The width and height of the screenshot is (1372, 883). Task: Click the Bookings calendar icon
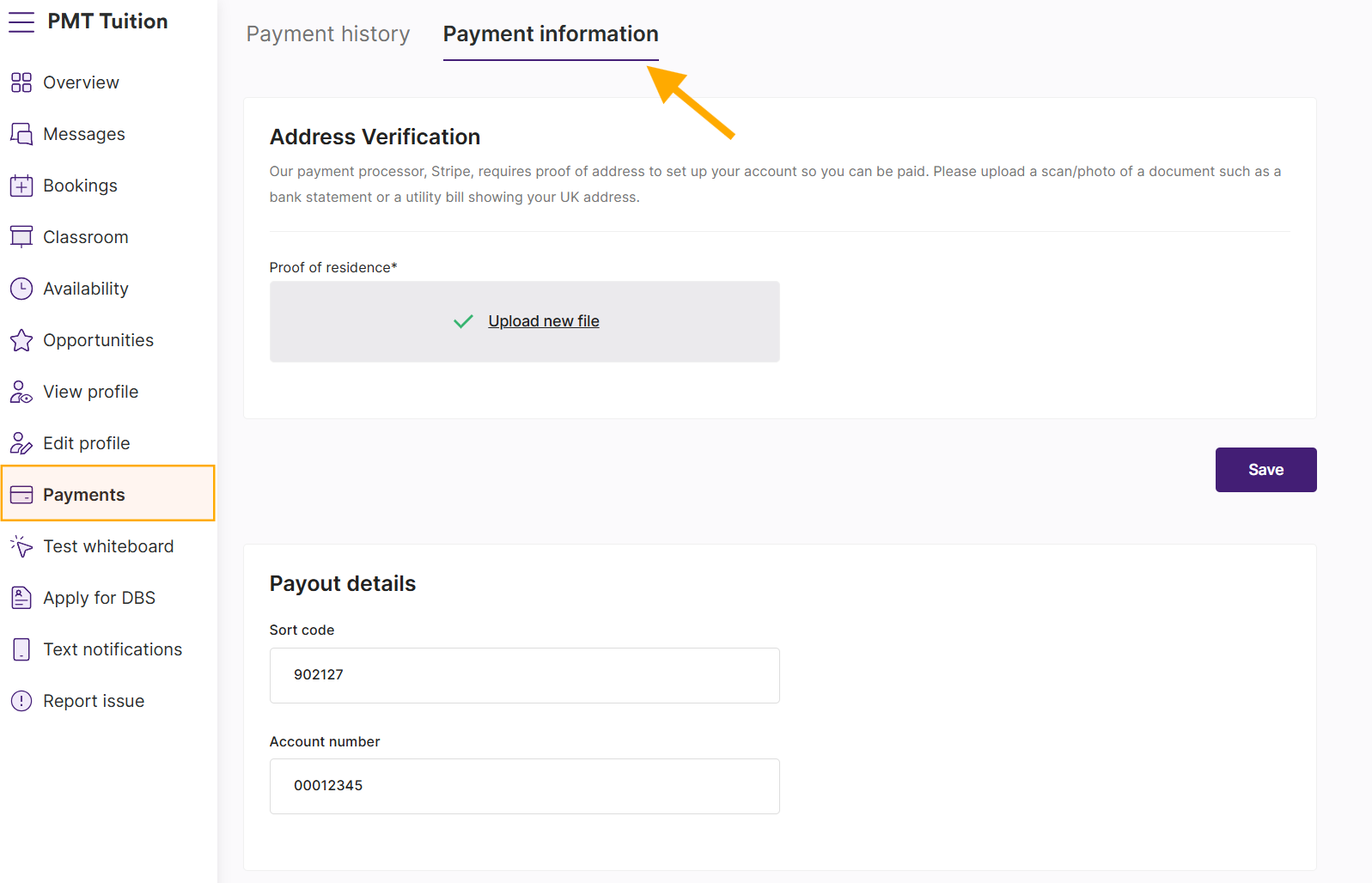[21, 186]
